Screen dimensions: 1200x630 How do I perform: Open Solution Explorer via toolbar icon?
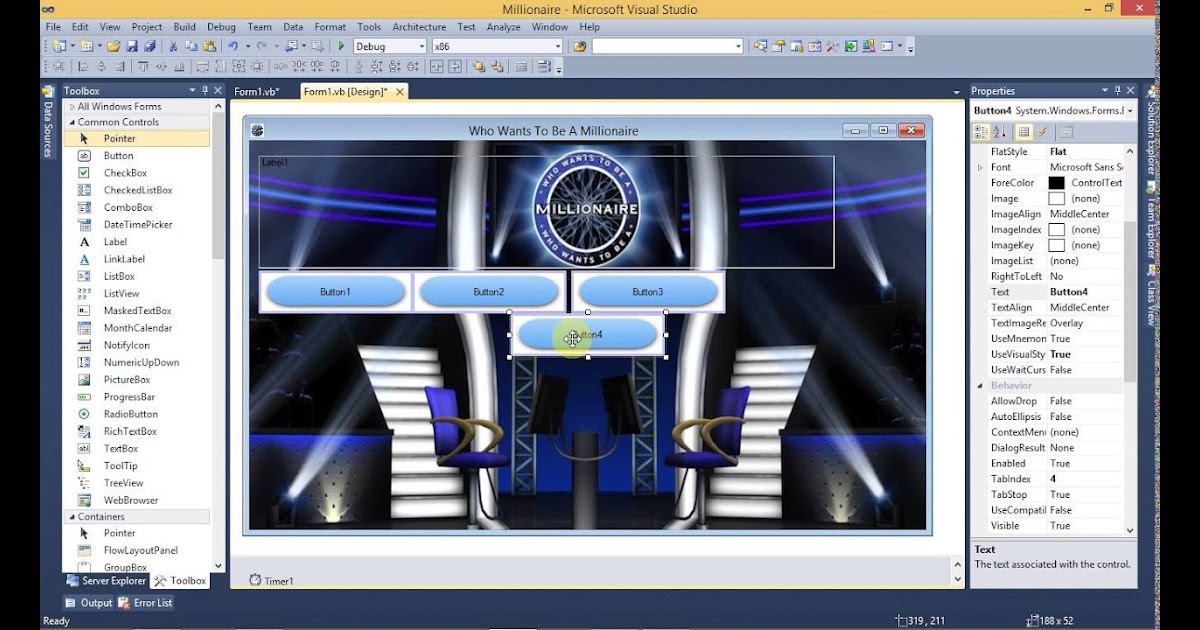click(x=760, y=46)
